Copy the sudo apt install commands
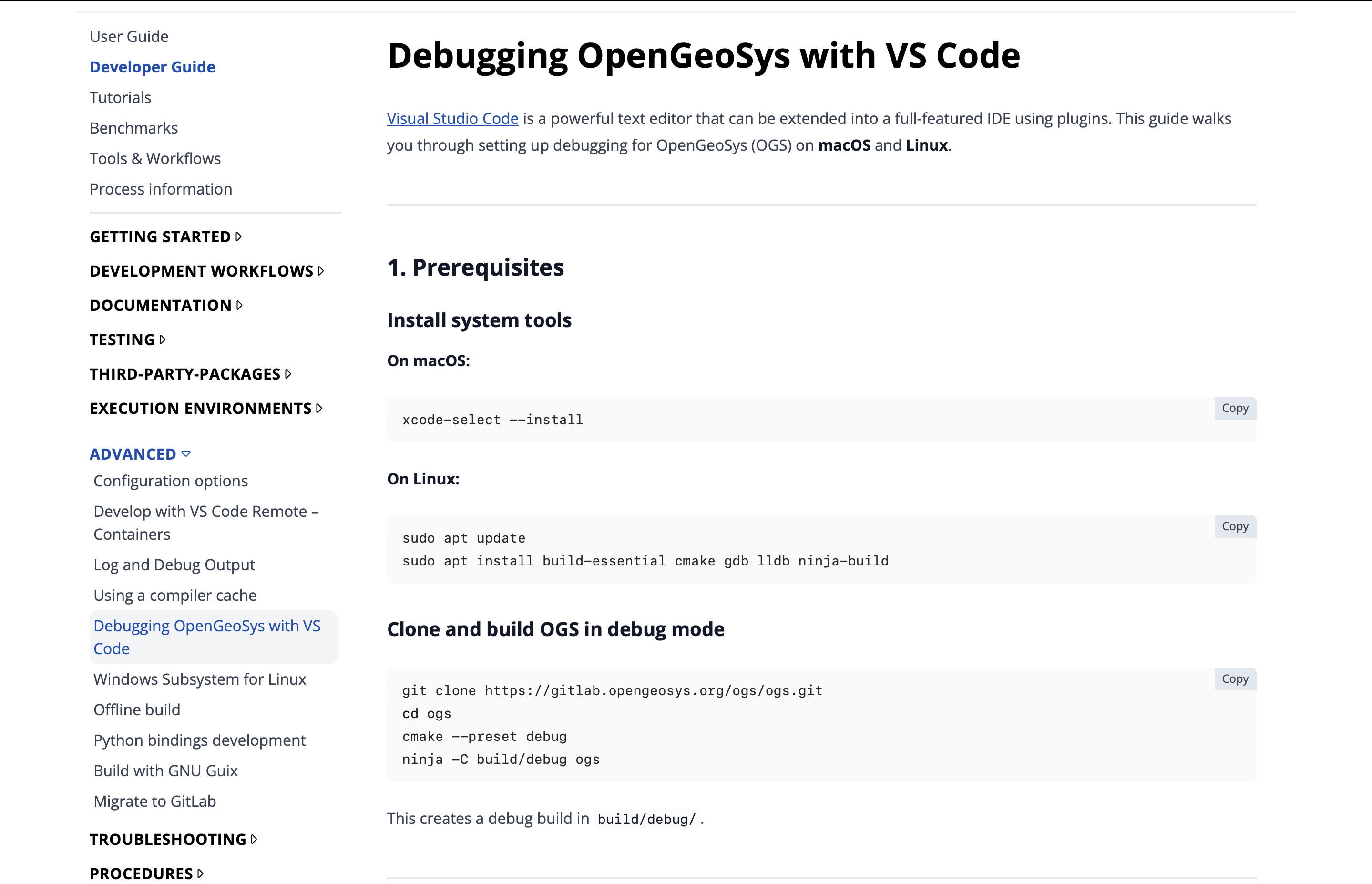The image size is (1372, 884). coord(1235,526)
